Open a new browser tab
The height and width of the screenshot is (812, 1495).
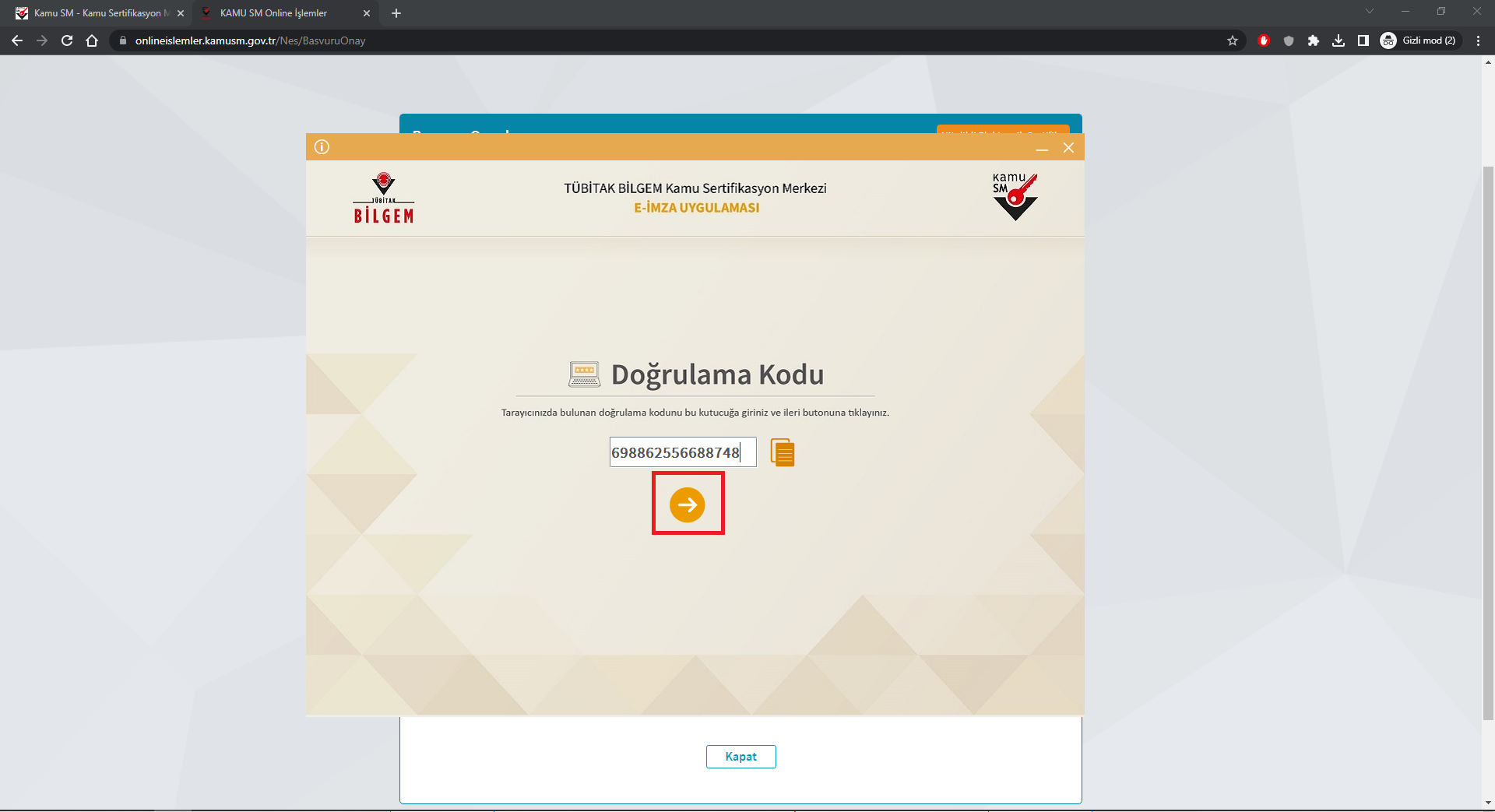[x=396, y=13]
